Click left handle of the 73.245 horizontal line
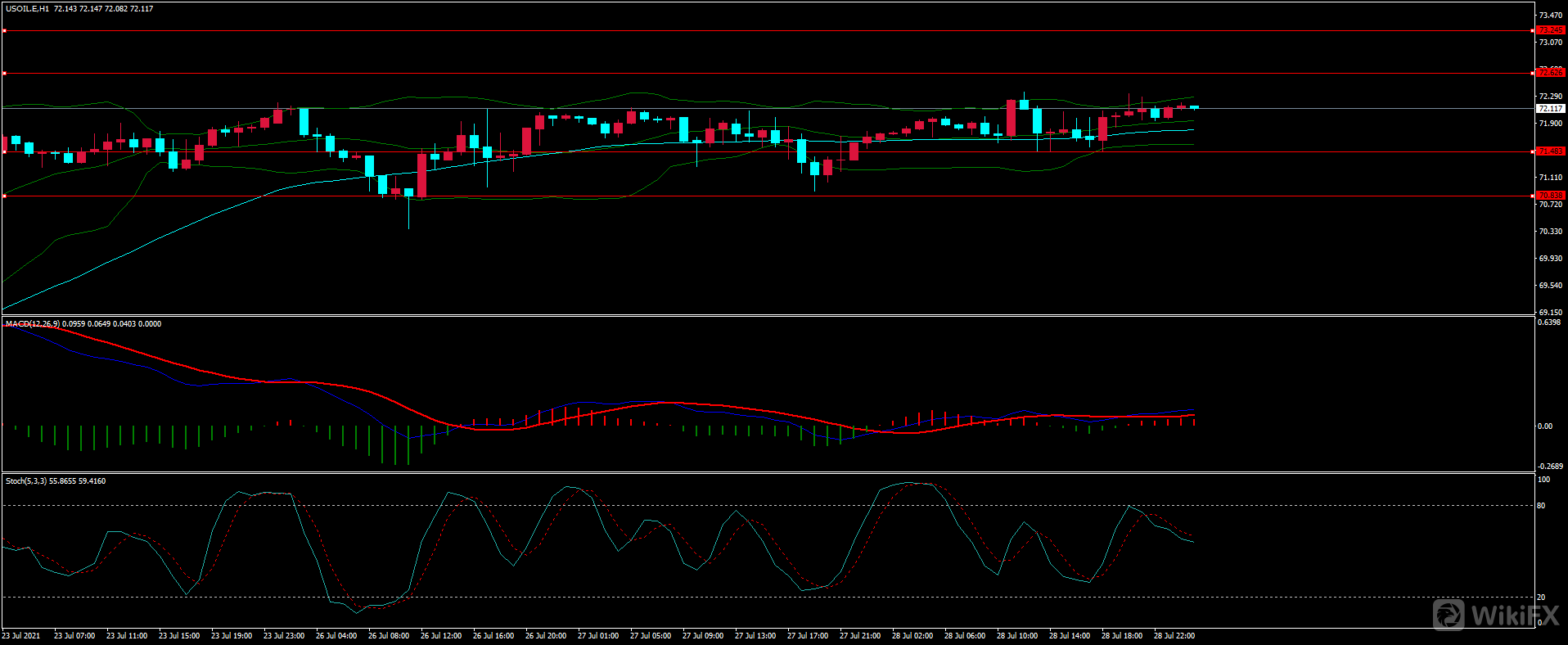The height and width of the screenshot is (645, 1568). pyautogui.click(x=4, y=30)
